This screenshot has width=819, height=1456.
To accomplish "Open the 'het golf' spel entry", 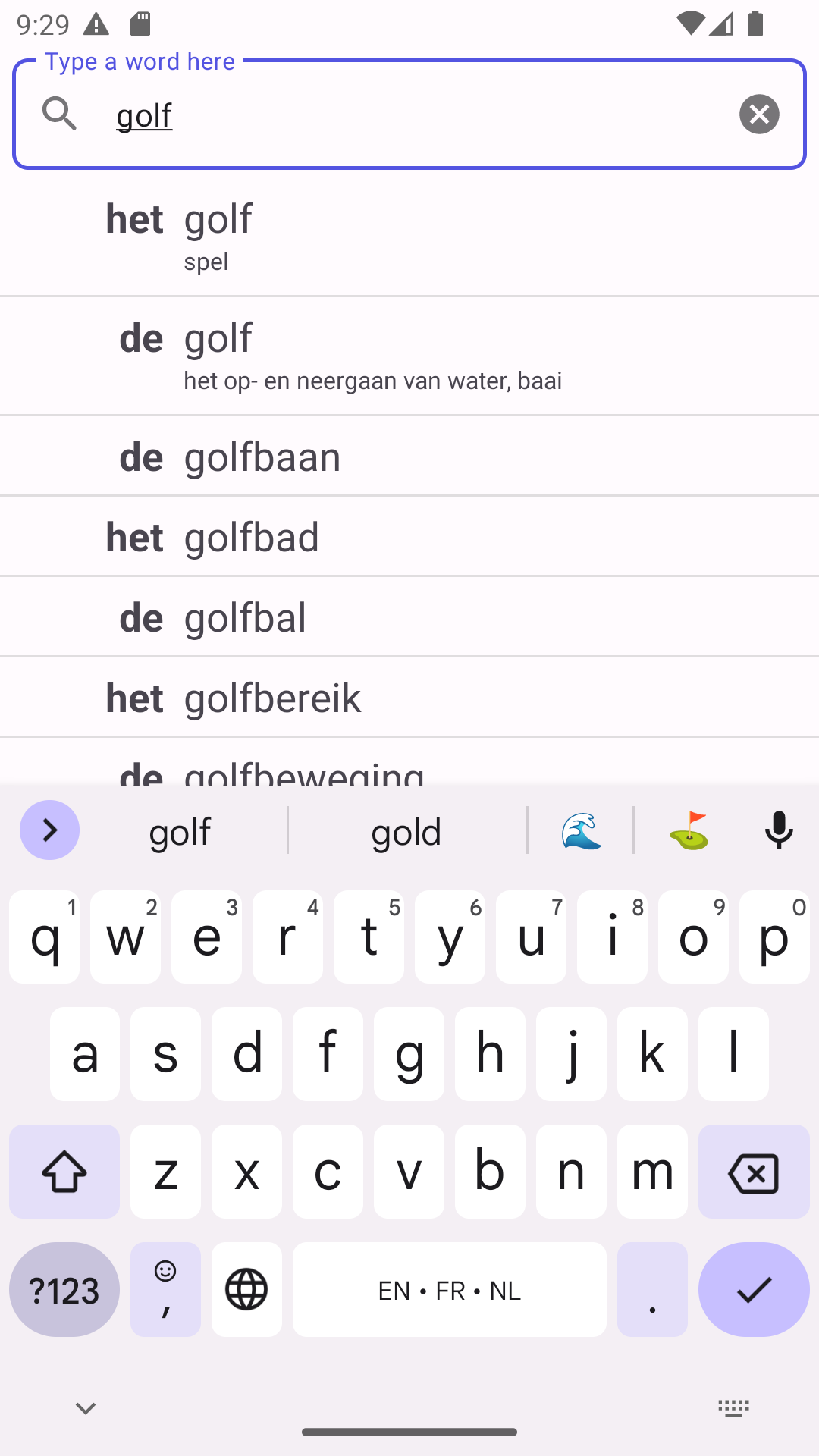I will pyautogui.click(x=409, y=237).
